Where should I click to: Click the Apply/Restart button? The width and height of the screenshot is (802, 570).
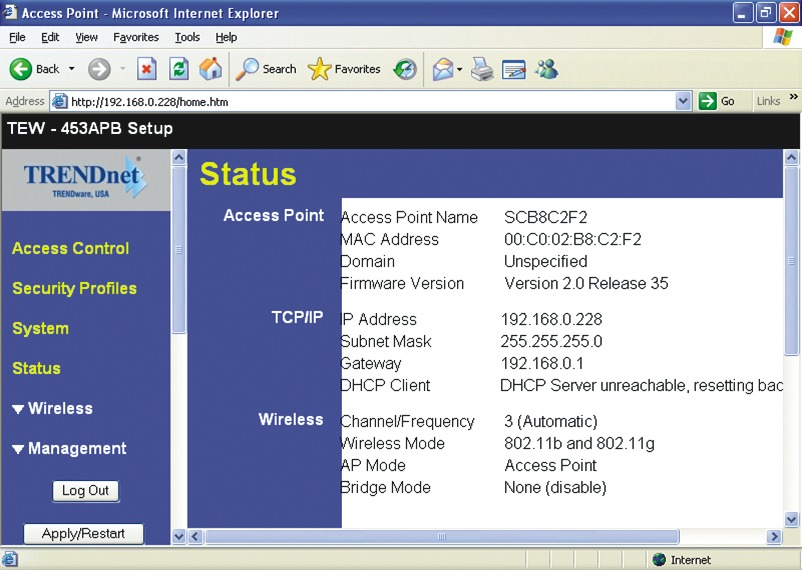83,534
